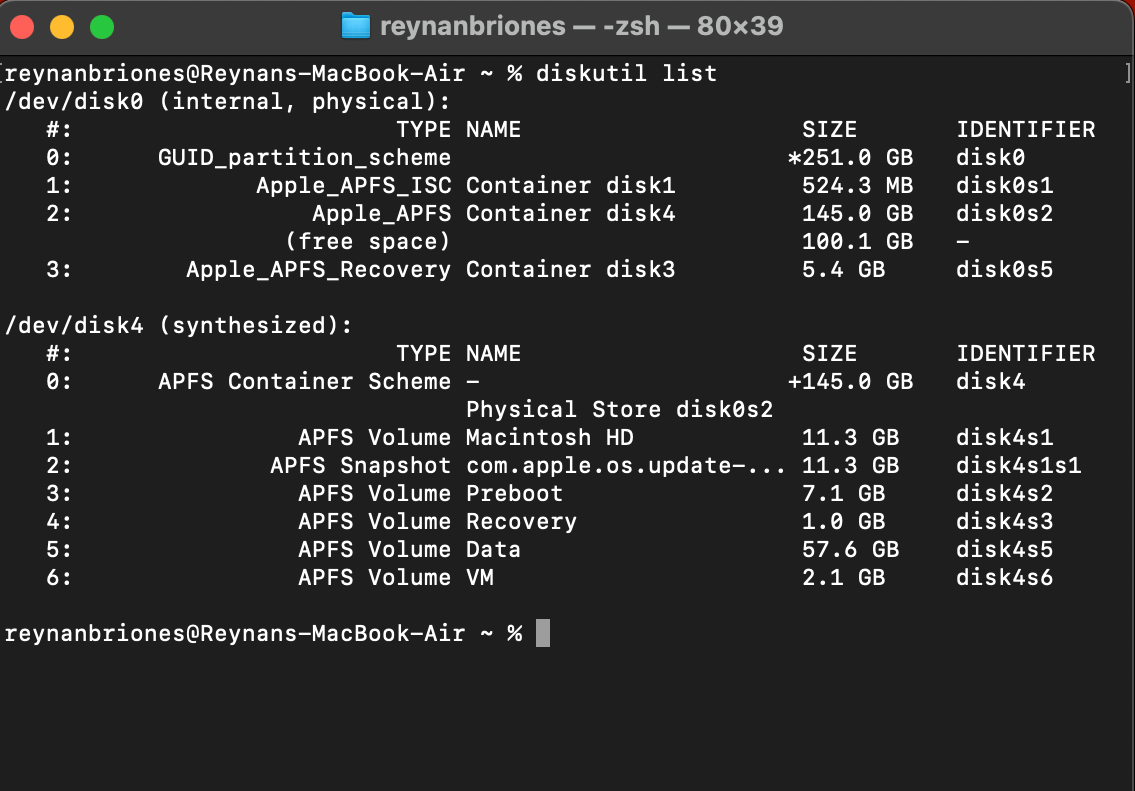Click the 'diskutil list' command text
Image resolution: width=1135 pixels, height=791 pixels.
tap(627, 74)
